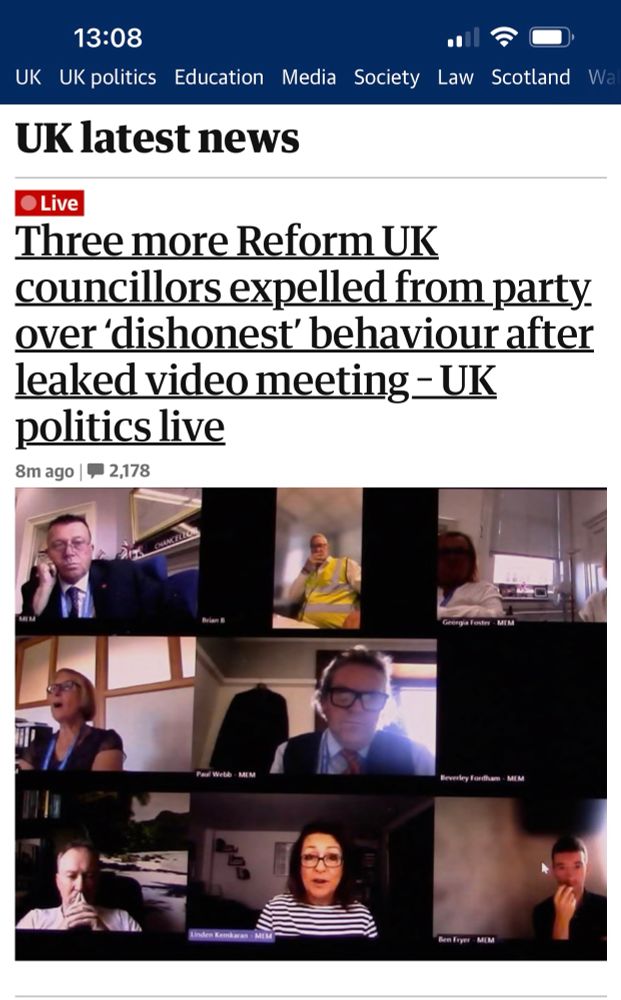Viewport: 621px width, 1000px height.
Task: View the 2,178 comments count
Action: pos(129,471)
